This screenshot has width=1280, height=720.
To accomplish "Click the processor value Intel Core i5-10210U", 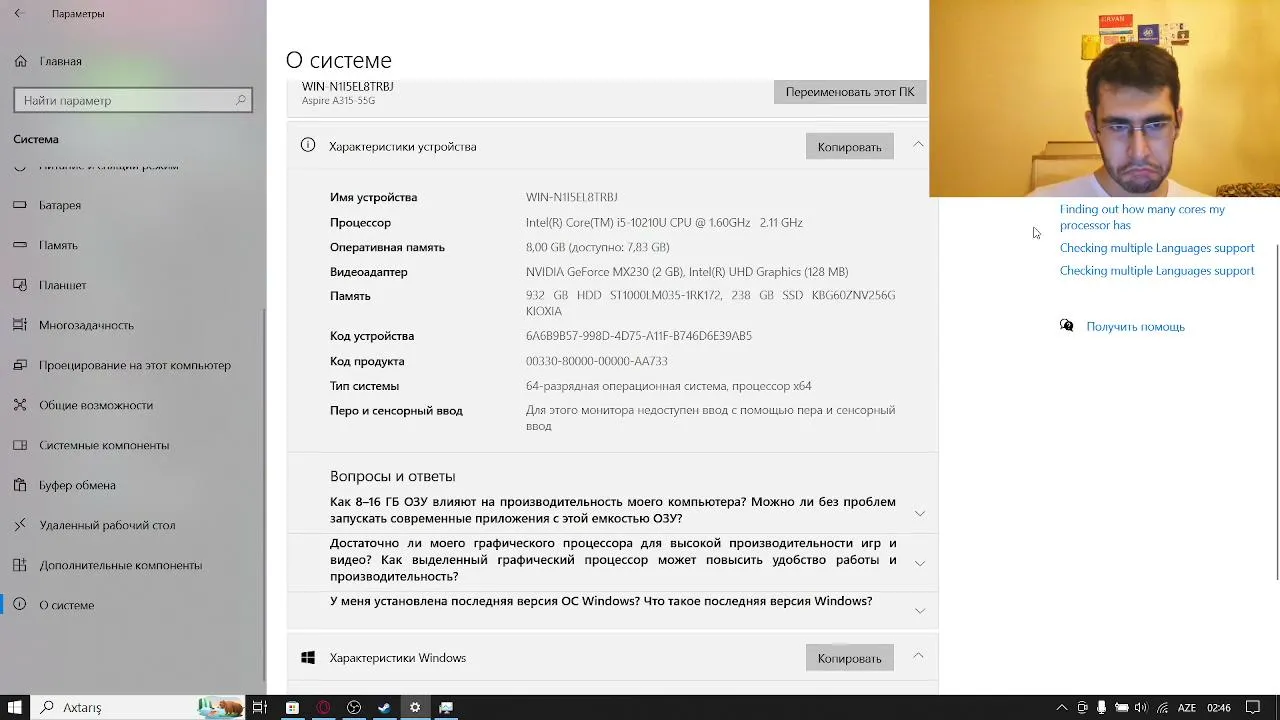I will [664, 223].
